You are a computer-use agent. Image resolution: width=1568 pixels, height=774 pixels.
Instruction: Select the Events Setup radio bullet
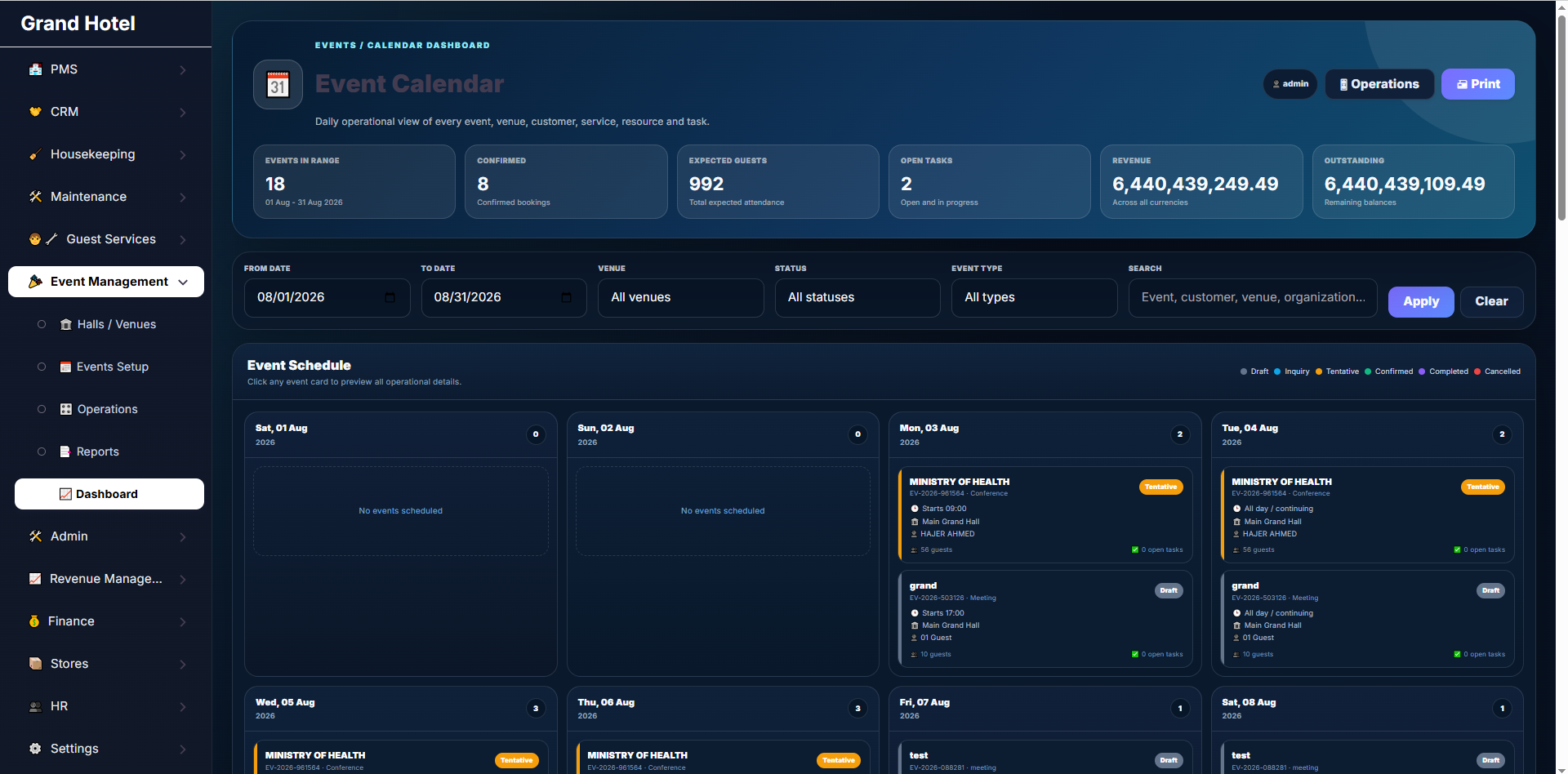[x=42, y=367]
